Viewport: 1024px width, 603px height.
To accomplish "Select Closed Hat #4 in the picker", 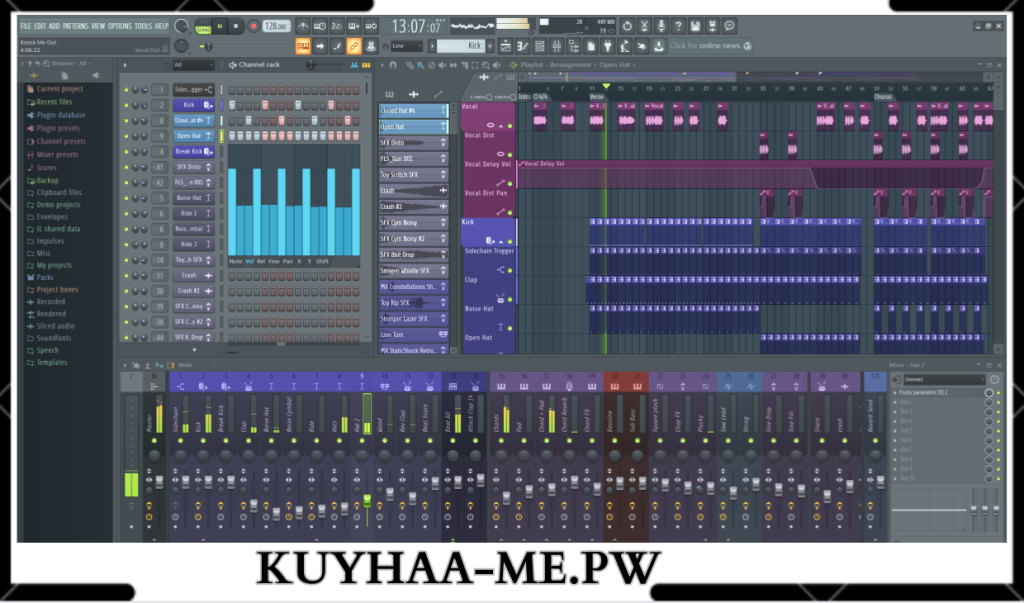I will (413, 111).
